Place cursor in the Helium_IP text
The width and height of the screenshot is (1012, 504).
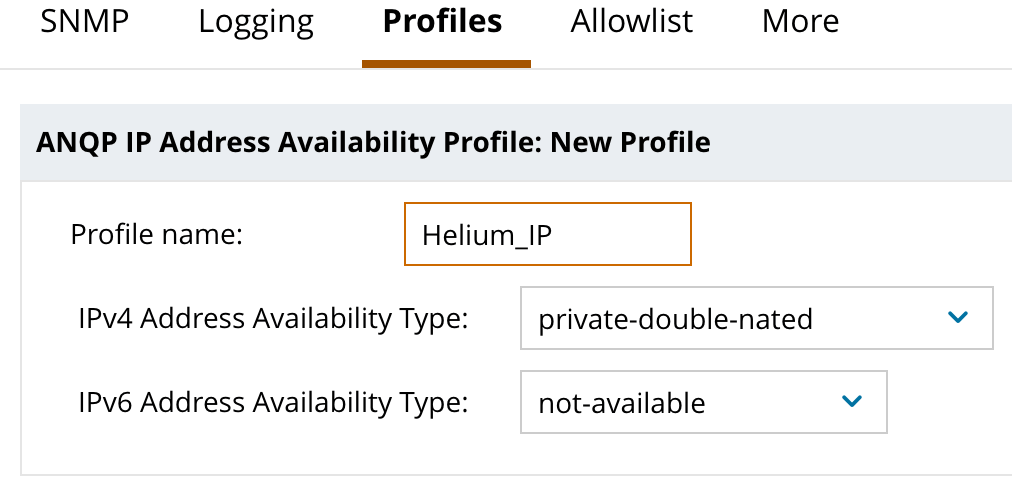tap(487, 235)
